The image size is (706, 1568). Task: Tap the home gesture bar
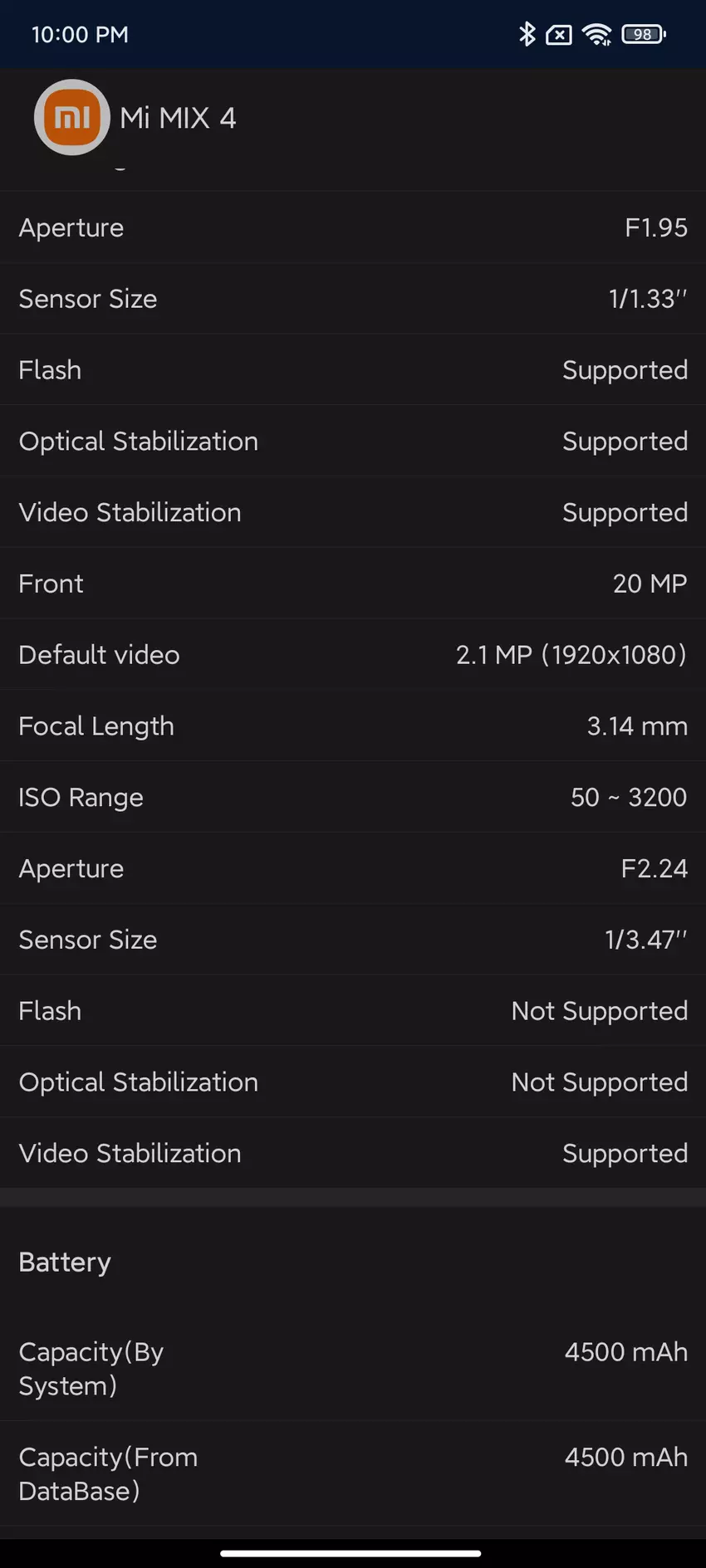coord(351,1553)
